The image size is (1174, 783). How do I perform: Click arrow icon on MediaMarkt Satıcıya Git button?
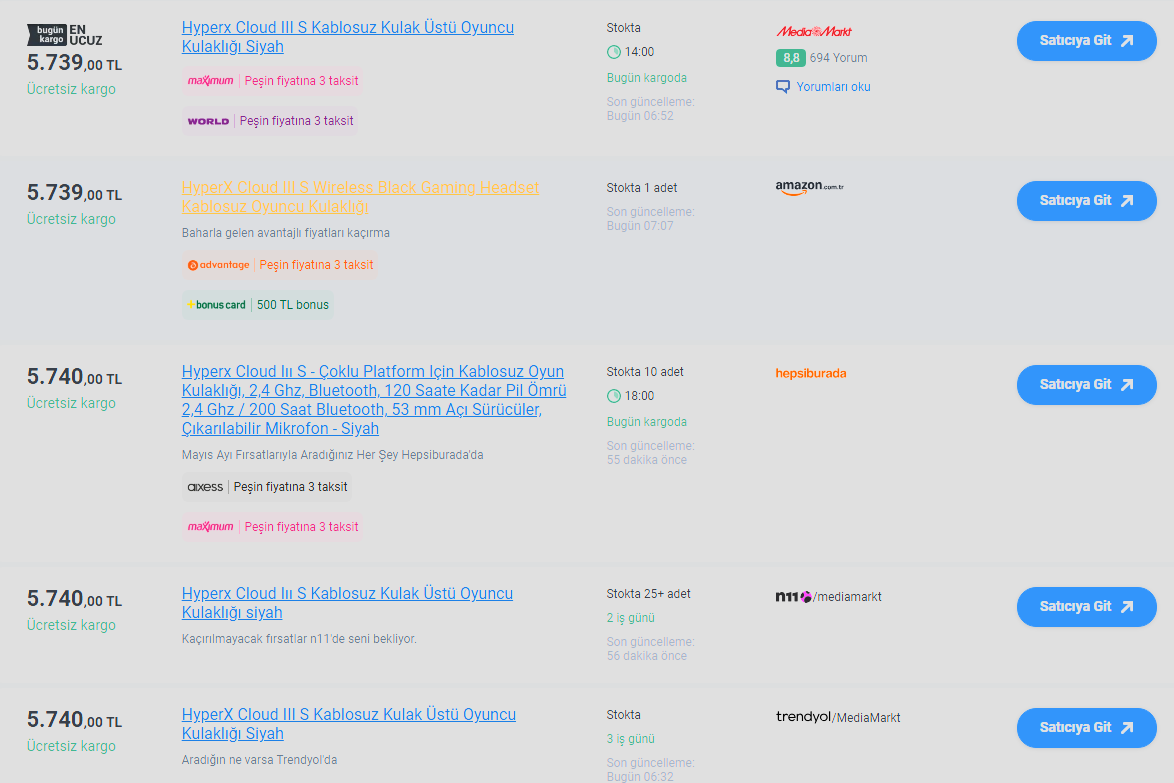[1127, 40]
